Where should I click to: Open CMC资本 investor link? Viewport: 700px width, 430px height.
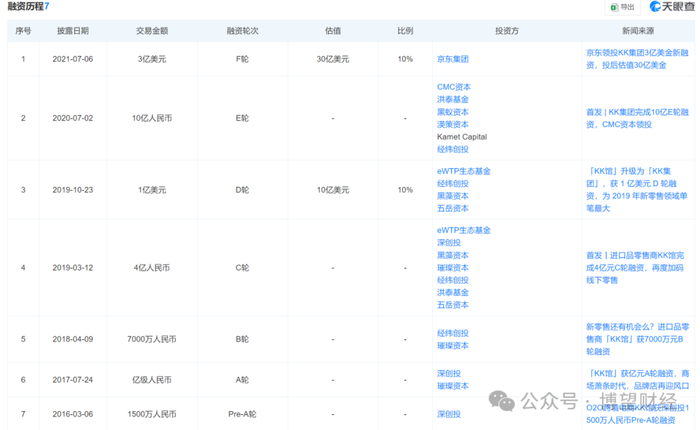pos(454,87)
